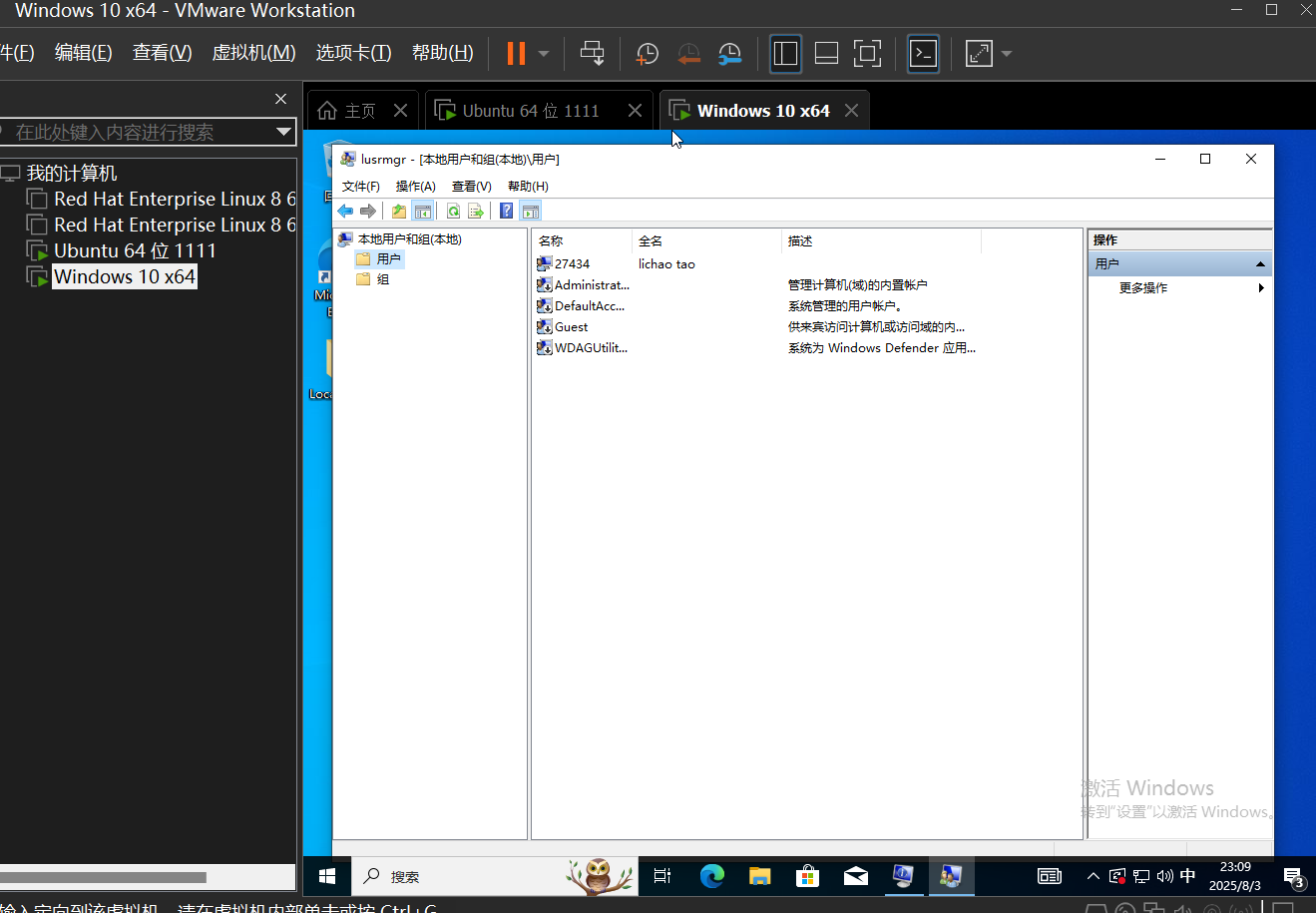Screen dimensions: 1316x913
Task: Open the Windows Start menu
Action: click(327, 876)
